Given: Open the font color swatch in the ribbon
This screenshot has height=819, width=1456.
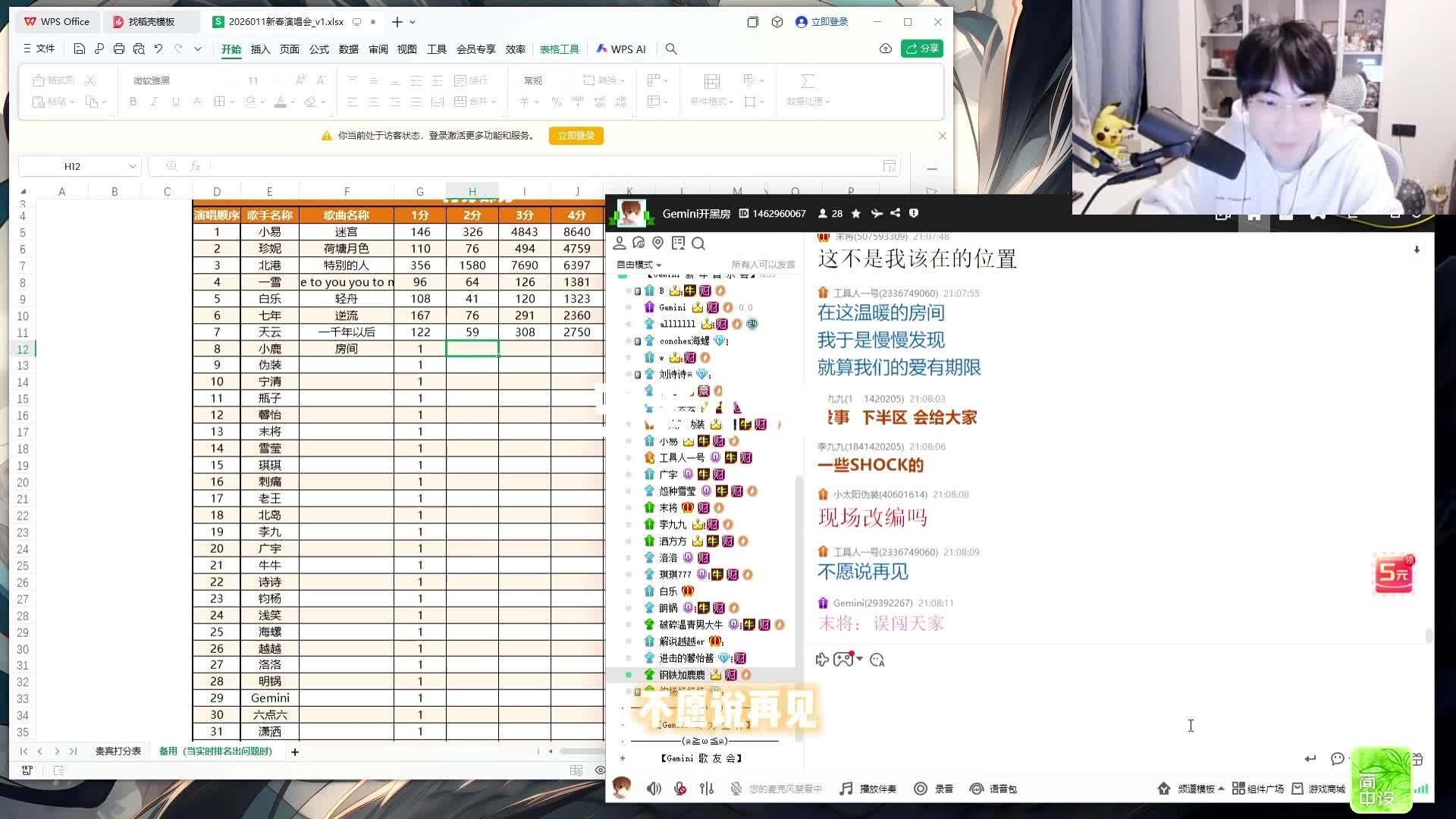Looking at the screenshot, I should (281, 102).
